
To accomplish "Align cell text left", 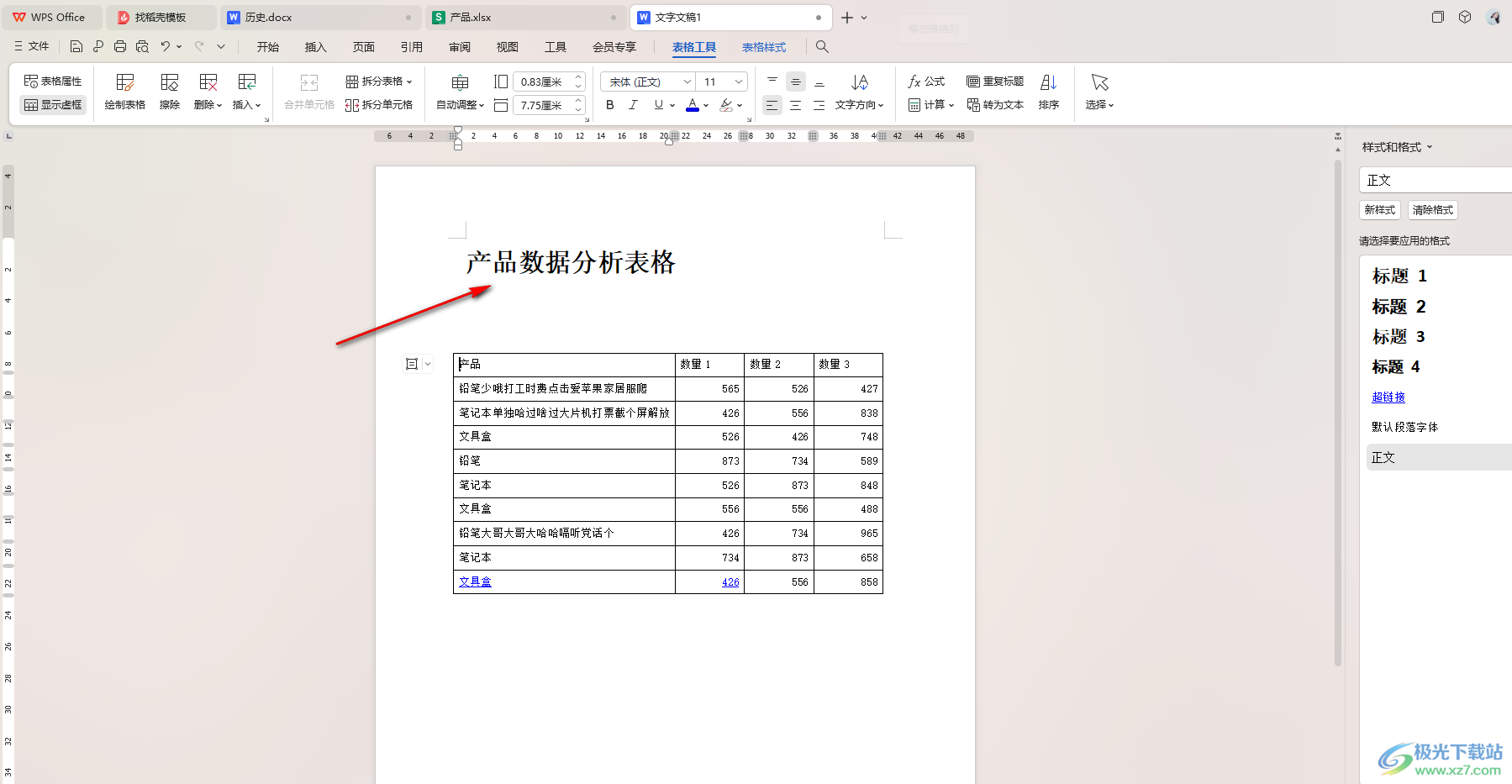I will (x=772, y=105).
